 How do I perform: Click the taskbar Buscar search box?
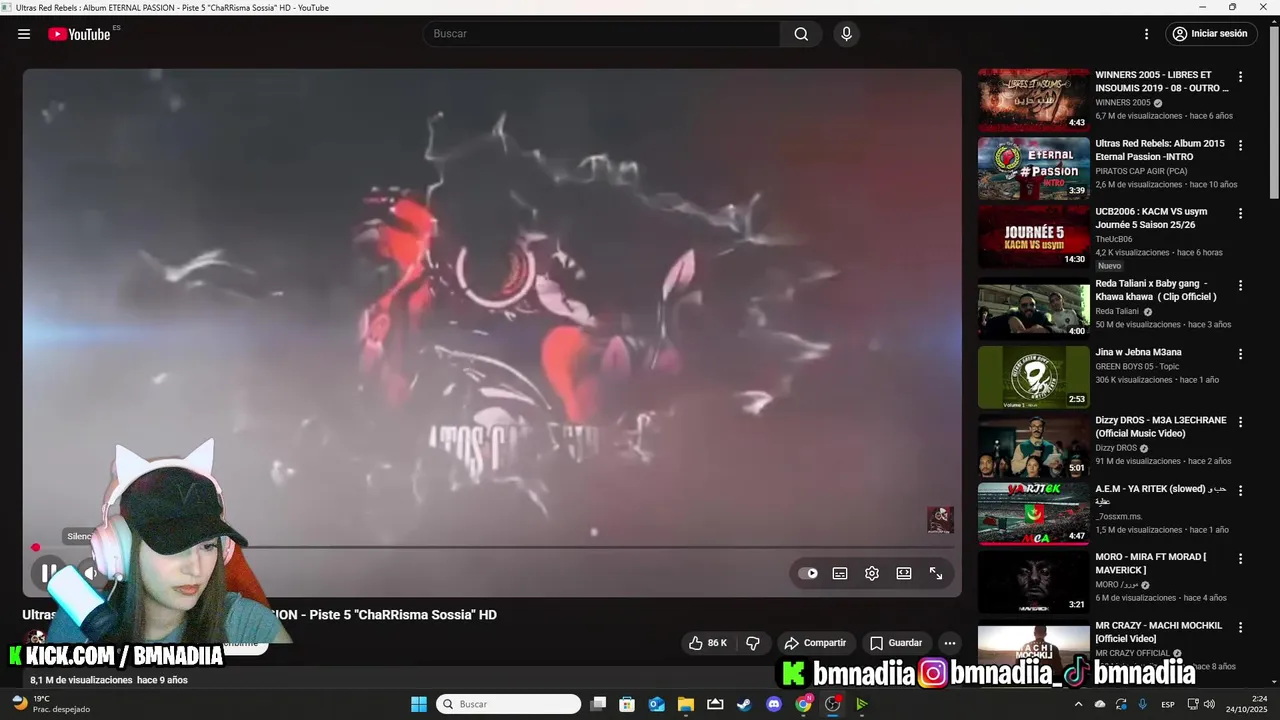(x=509, y=704)
